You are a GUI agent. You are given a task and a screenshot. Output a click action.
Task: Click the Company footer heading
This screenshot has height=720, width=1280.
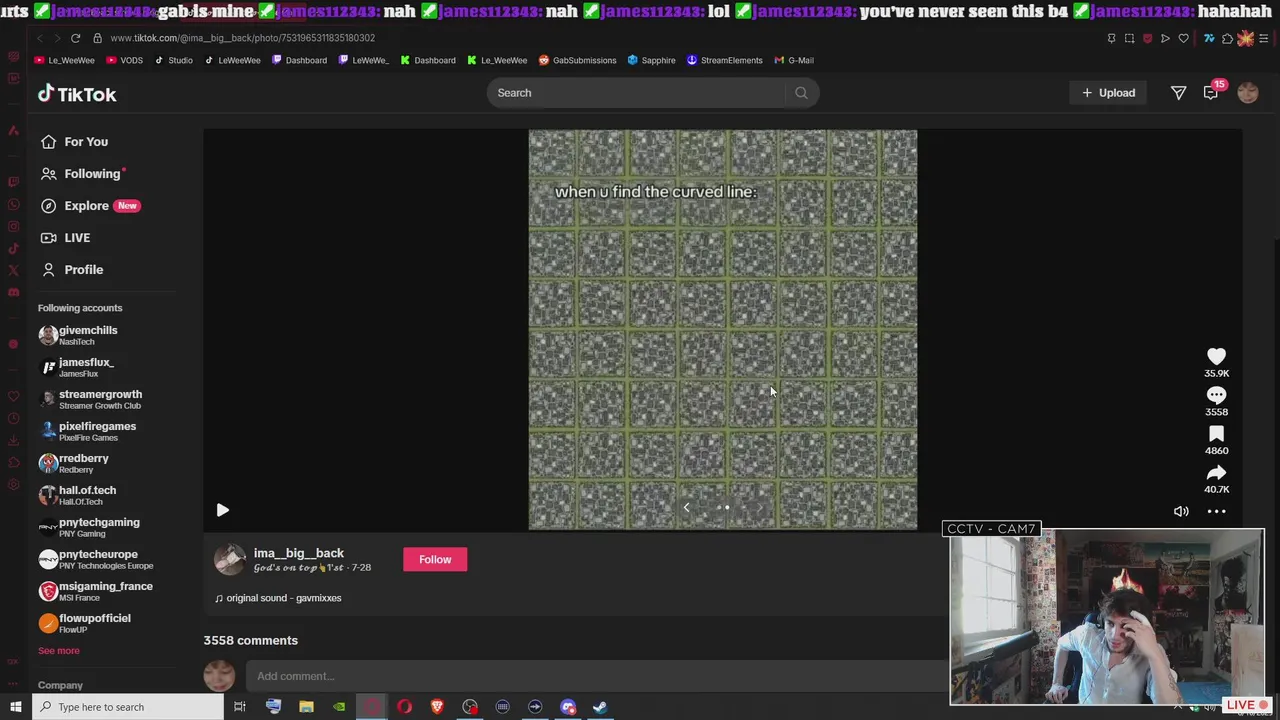[x=60, y=685]
